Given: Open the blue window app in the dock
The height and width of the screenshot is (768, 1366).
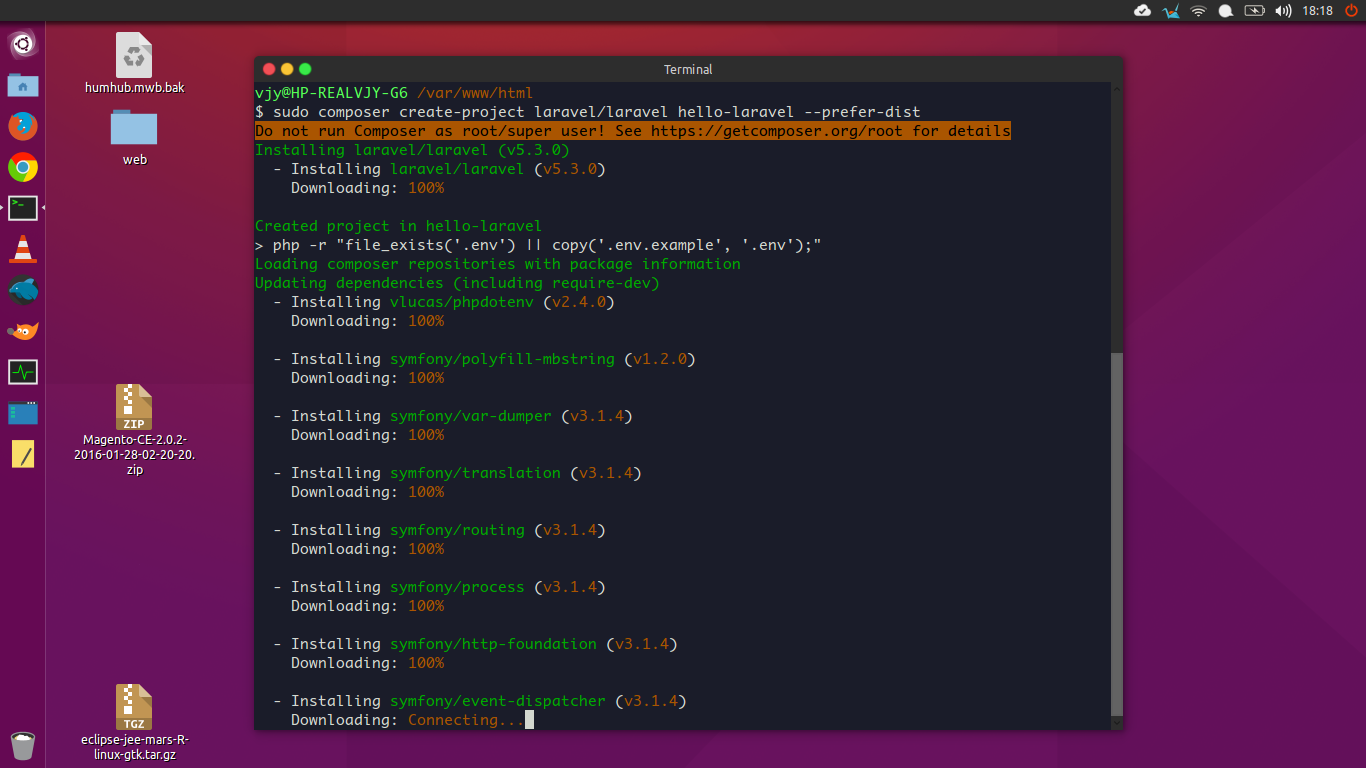Looking at the screenshot, I should tap(22, 413).
